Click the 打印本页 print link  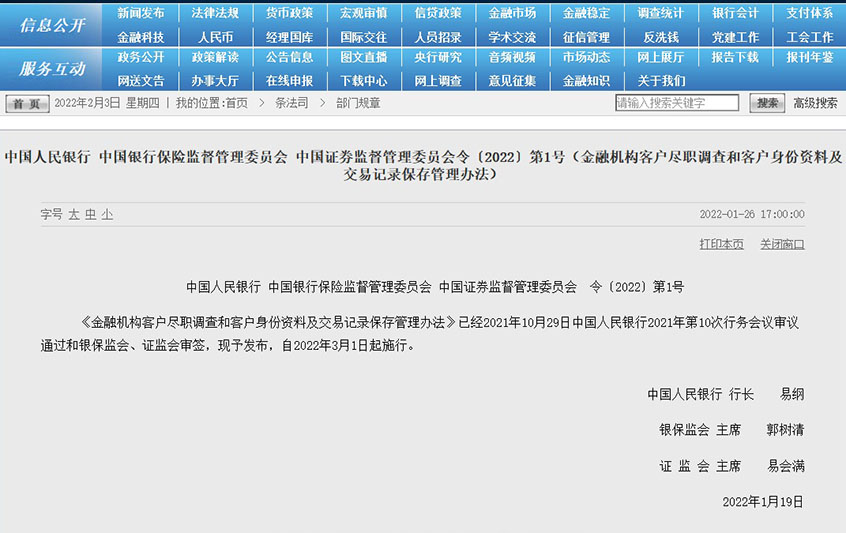point(721,244)
